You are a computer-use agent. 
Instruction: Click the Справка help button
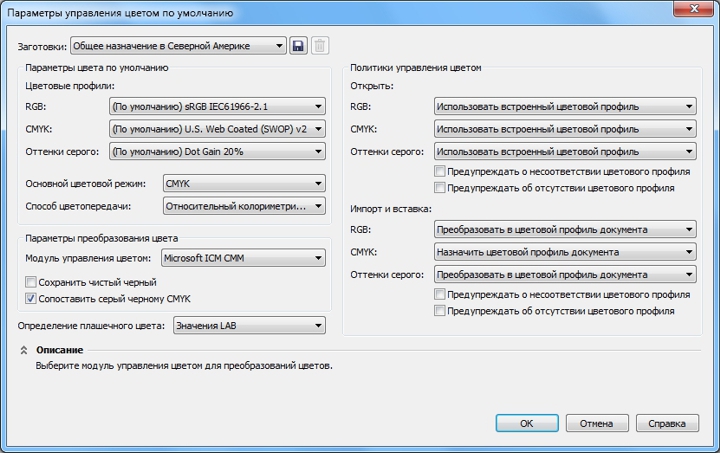pyautogui.click(x=667, y=423)
